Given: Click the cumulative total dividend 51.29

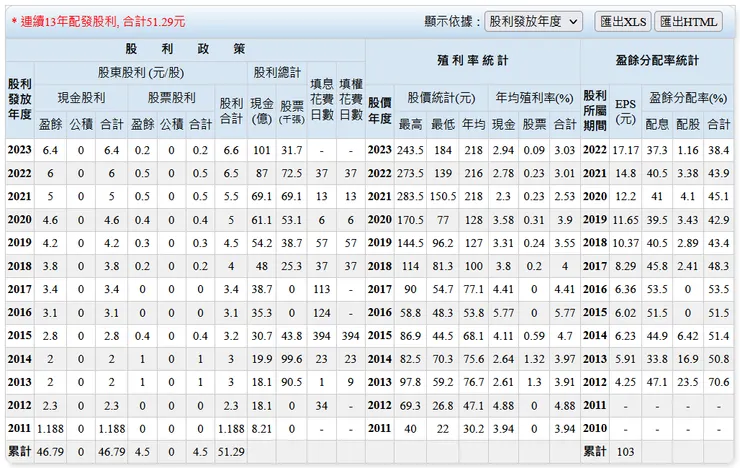Looking at the screenshot, I should coord(231,452).
